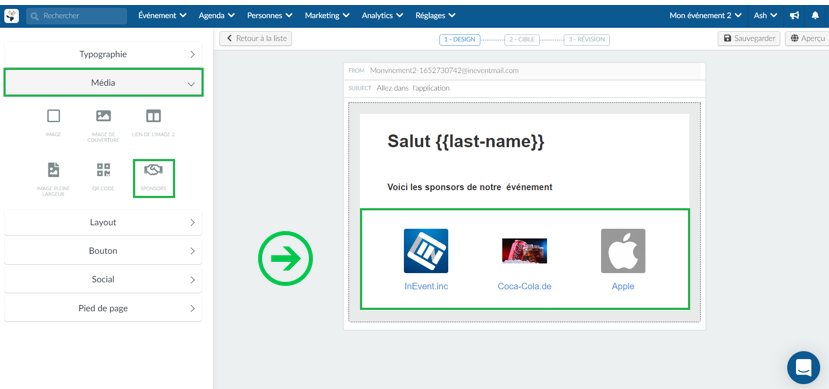Open the Coca-Cola.de link
This screenshot has height=389, width=829.
point(524,286)
